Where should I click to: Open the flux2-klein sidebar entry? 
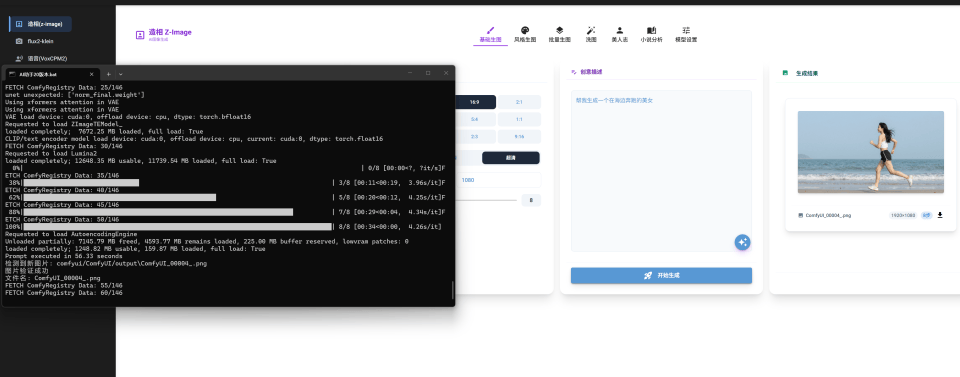tap(40, 41)
